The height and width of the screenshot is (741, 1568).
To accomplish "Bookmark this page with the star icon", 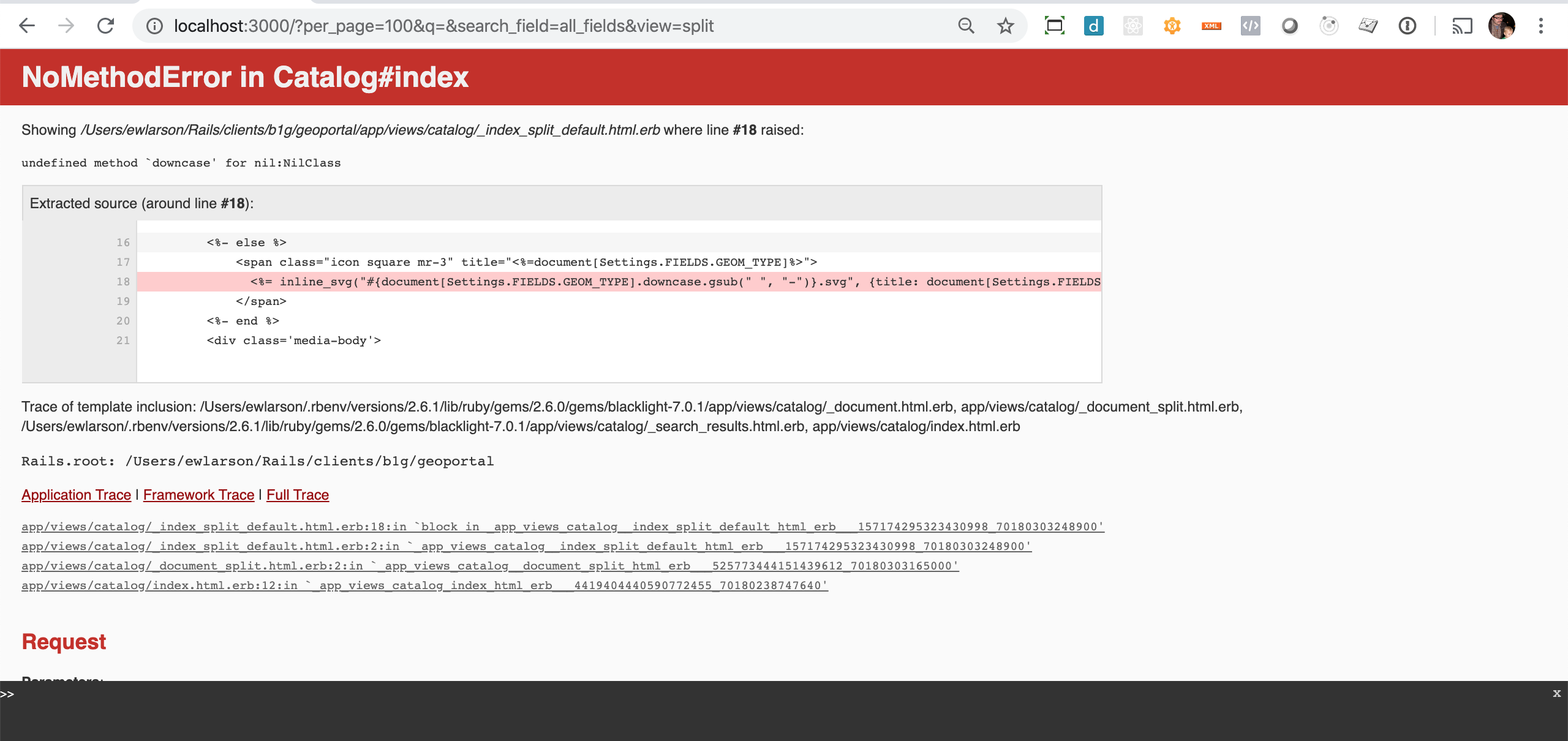I will click(1005, 26).
